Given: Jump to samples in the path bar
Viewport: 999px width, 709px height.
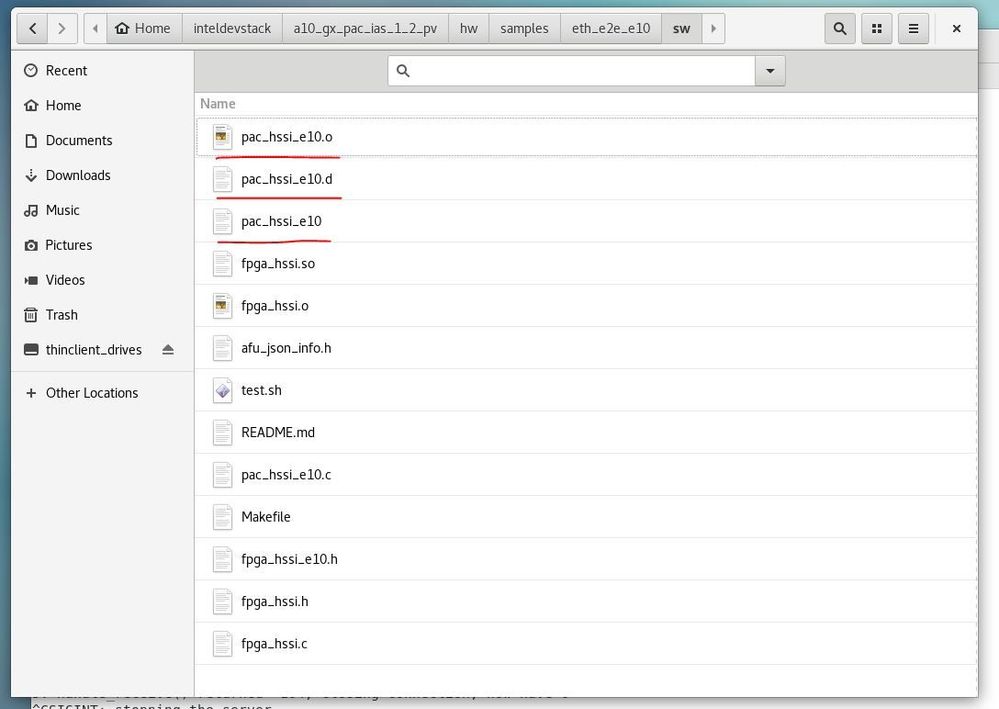Looking at the screenshot, I should click(x=524, y=29).
